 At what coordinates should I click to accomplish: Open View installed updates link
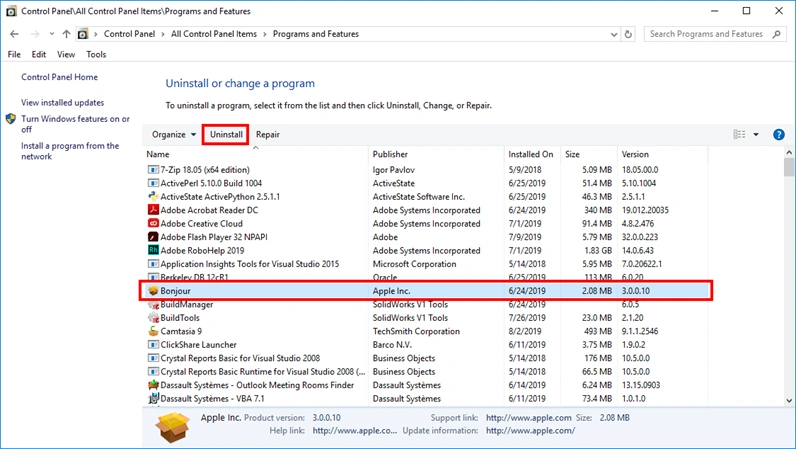click(62, 103)
